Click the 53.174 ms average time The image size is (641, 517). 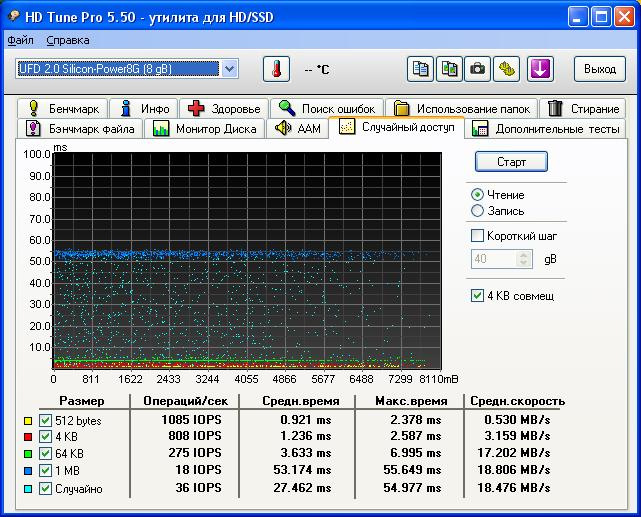click(x=303, y=470)
